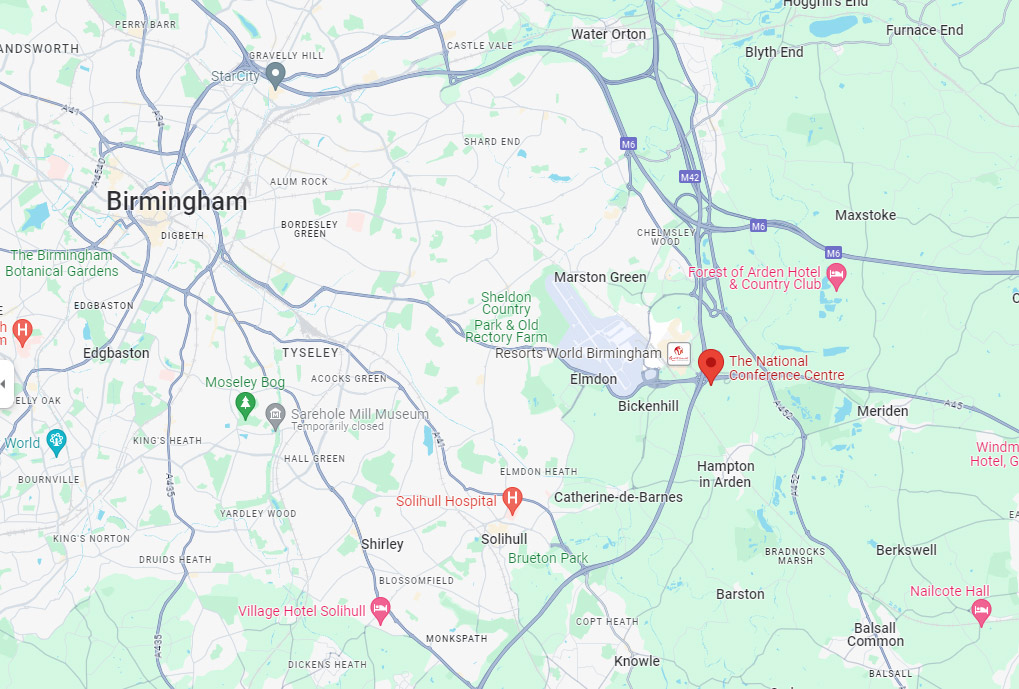Click the Forest of Arden Hotel bed icon
The image size is (1019, 689).
tap(836, 276)
